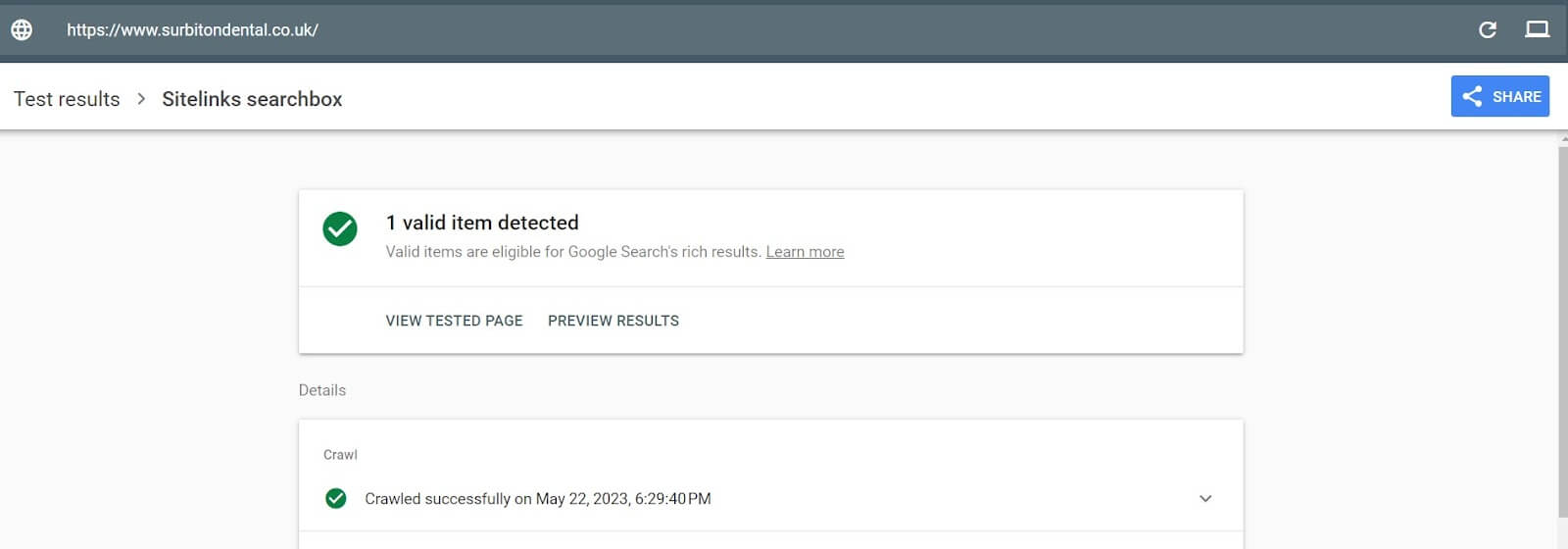Click the vertical scrollbar thumb
Screen dimensions: 1568x549
coord(1562,333)
